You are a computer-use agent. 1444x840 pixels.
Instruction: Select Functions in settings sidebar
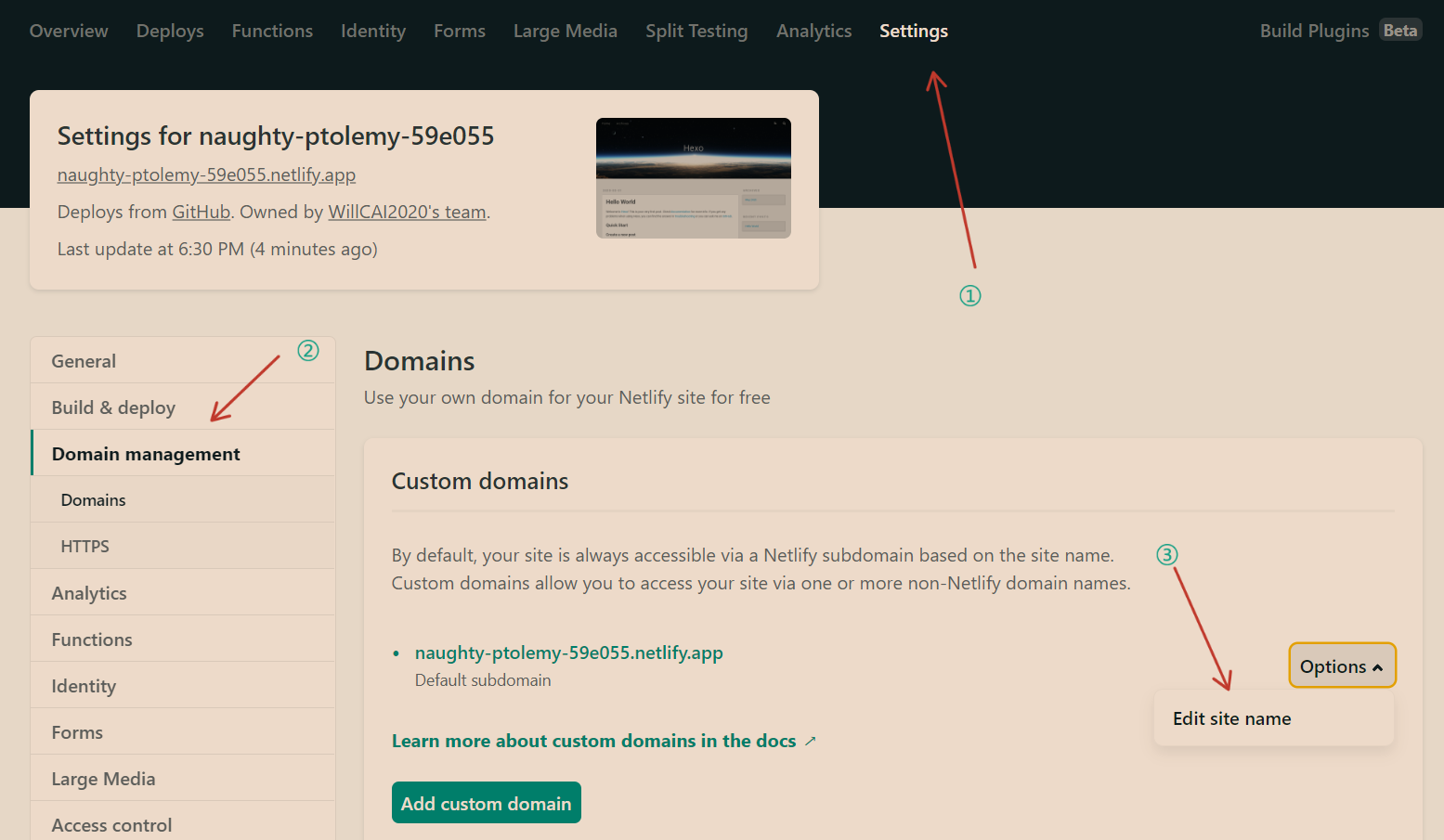tap(183, 640)
